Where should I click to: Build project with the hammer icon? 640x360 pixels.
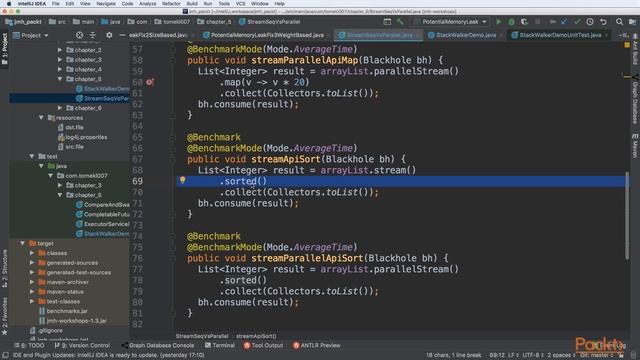click(400, 22)
